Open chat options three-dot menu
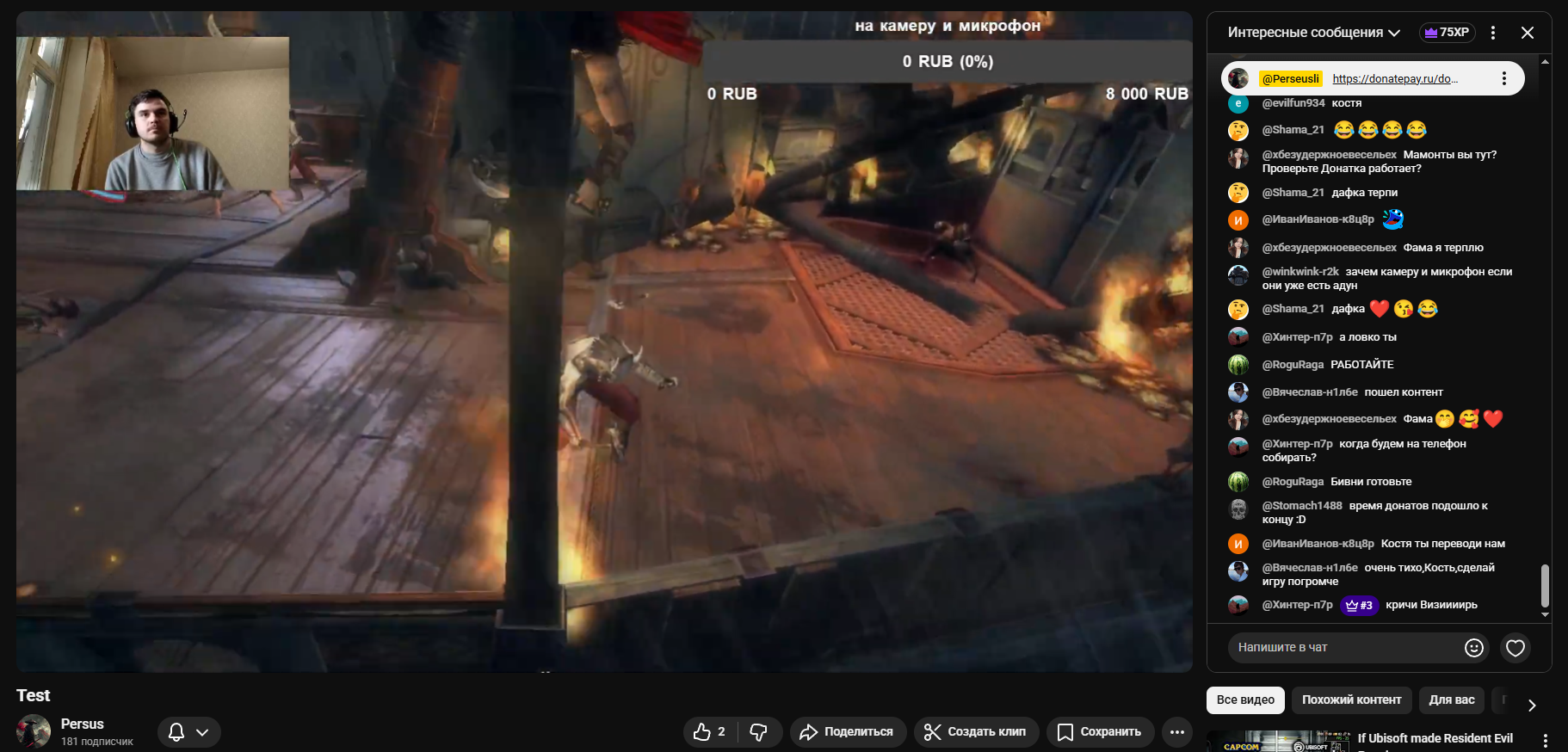This screenshot has width=1568, height=752. click(x=1493, y=33)
